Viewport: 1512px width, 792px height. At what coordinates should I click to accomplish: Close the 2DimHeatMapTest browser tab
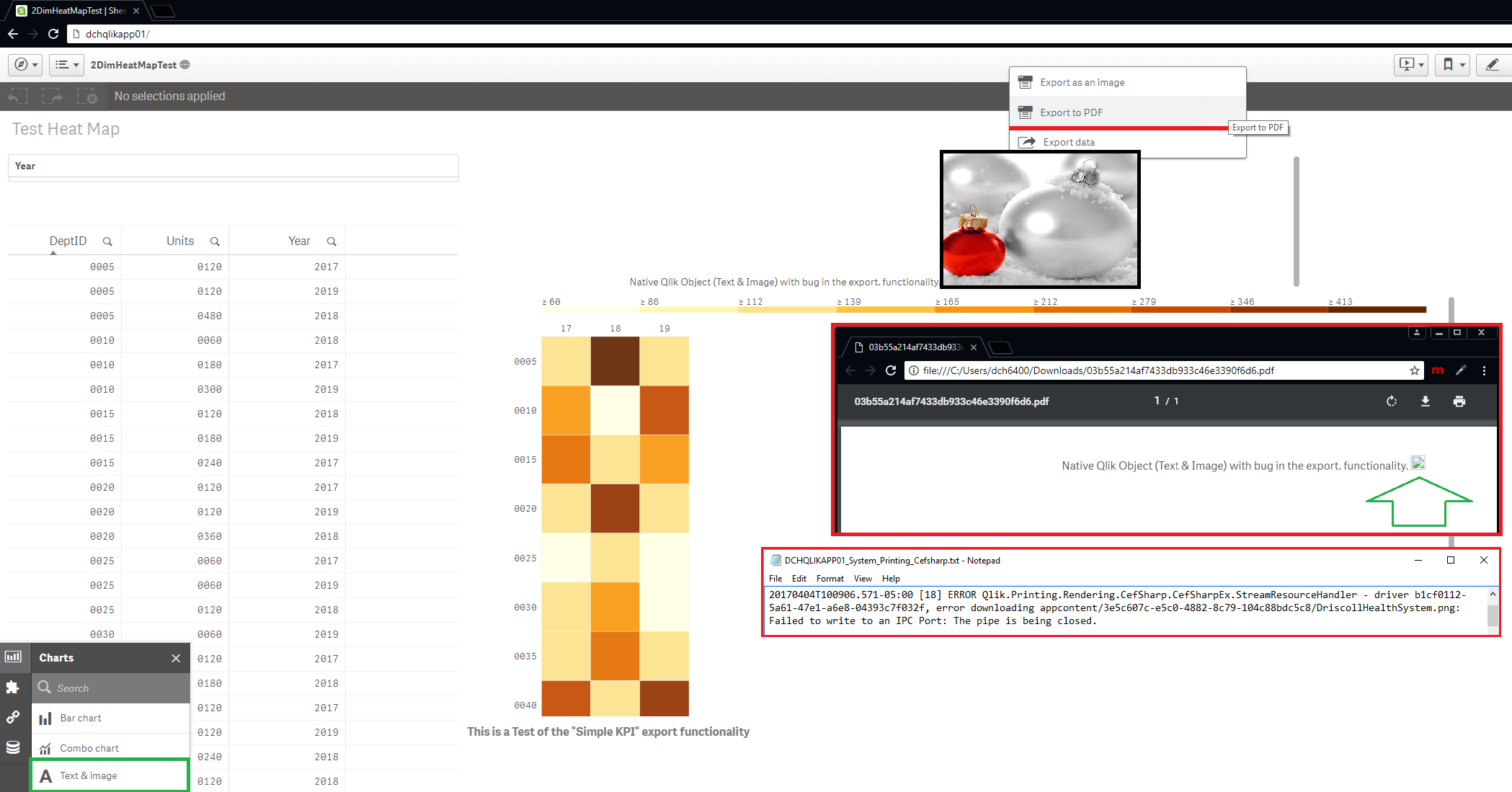136,11
